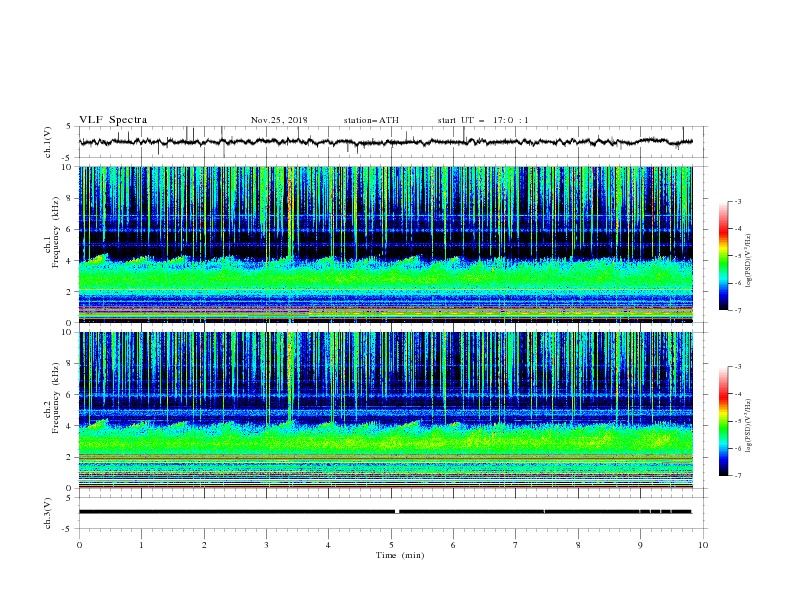This screenshot has height=612, width=792.
Task: Click the time axis tick label "9"
Action: [x=640, y=545]
